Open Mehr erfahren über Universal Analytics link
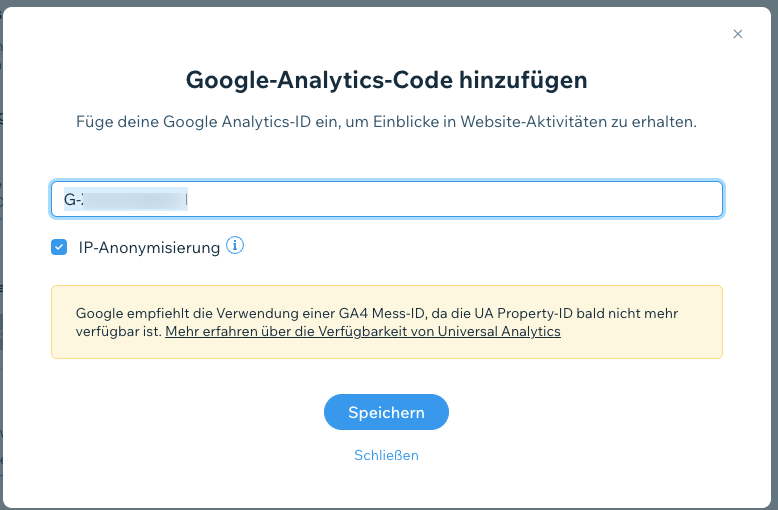Image resolution: width=778 pixels, height=510 pixels. (x=363, y=331)
